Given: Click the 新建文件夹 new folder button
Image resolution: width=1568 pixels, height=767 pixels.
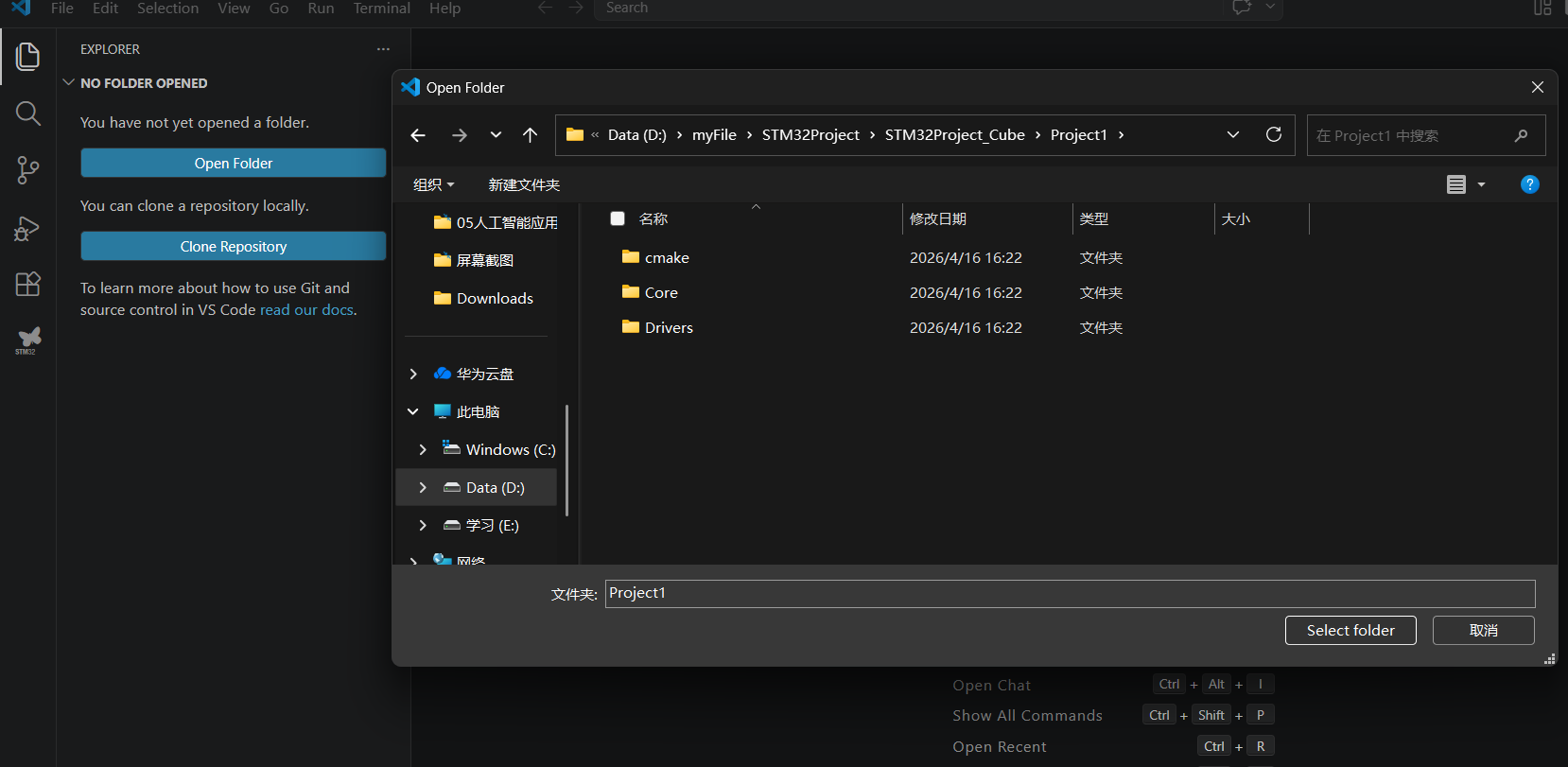Looking at the screenshot, I should 524,184.
